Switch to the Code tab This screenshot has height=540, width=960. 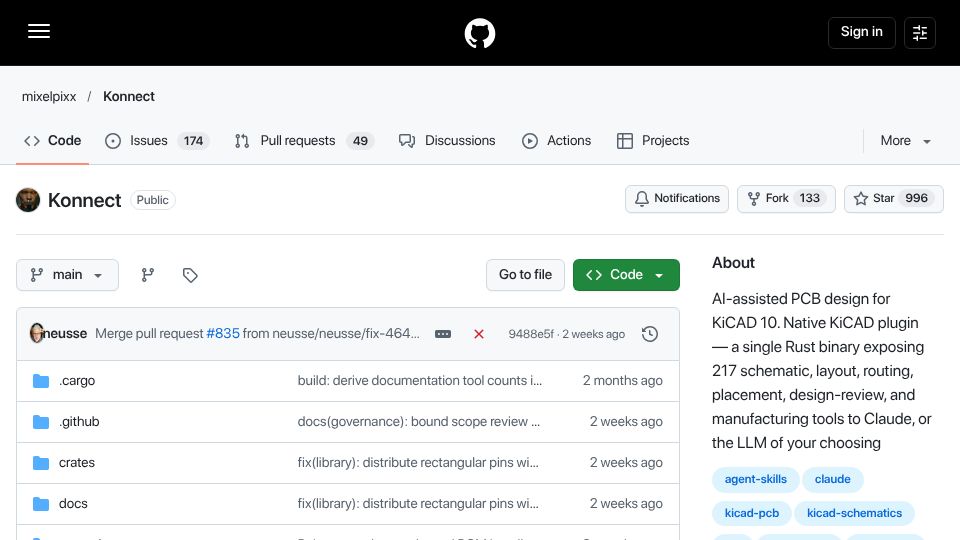click(53, 141)
